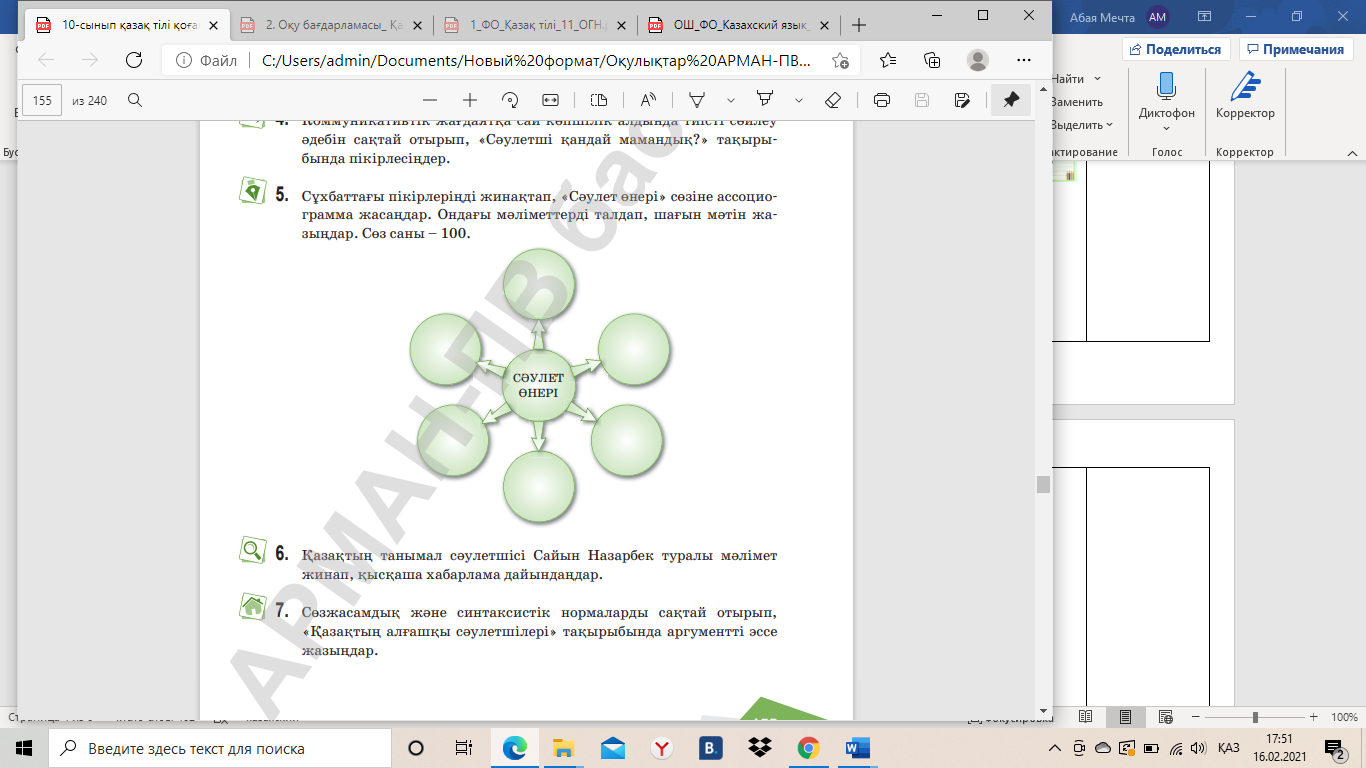Click the Edge back navigation arrow

[x=46, y=60]
